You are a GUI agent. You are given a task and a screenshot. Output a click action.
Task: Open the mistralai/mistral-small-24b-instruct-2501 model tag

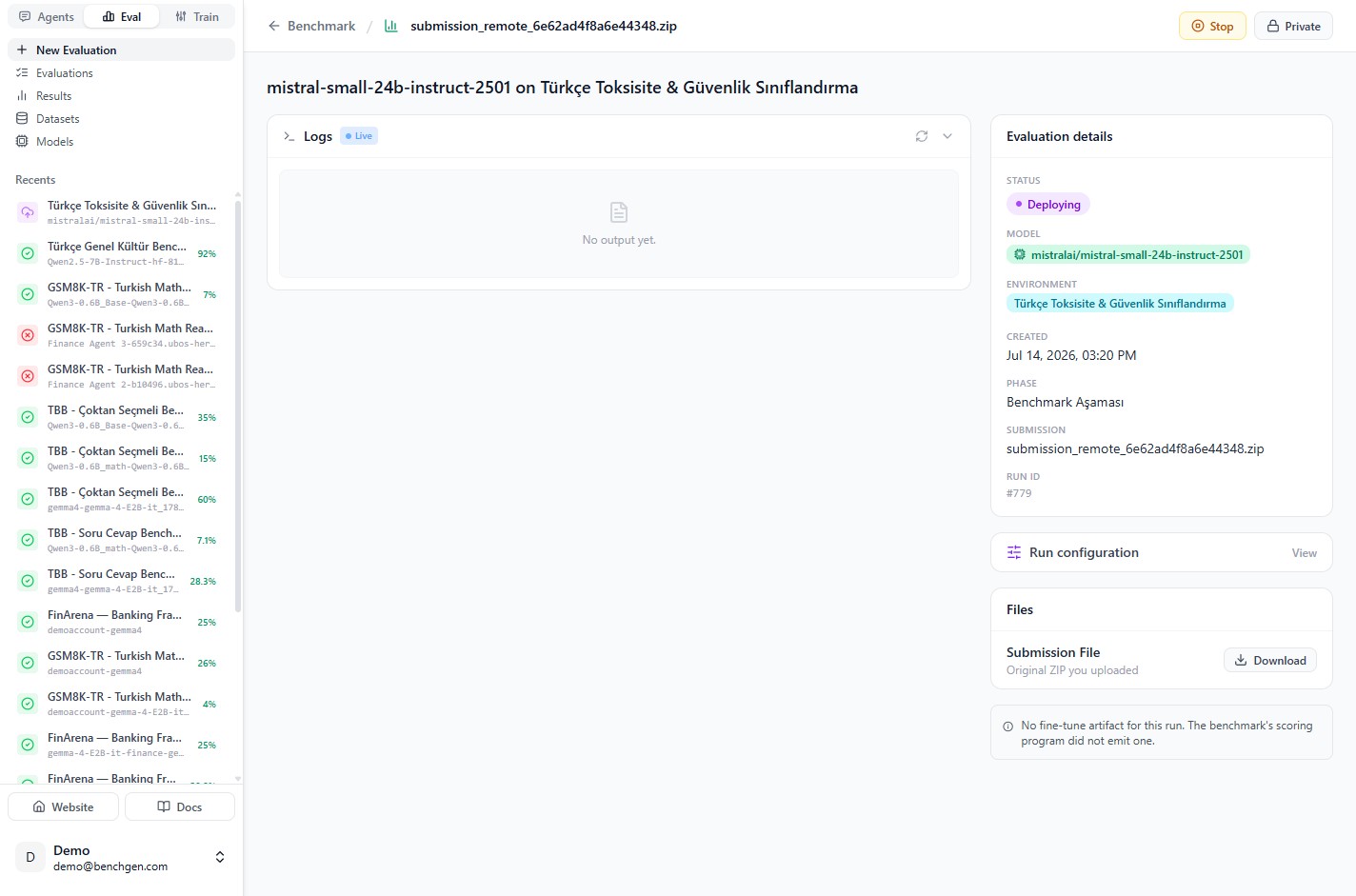coord(1128,255)
